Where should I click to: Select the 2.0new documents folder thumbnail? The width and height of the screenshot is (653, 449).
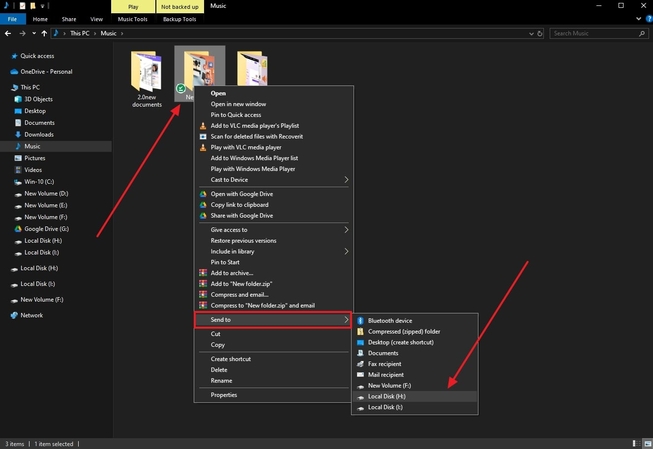(145, 75)
